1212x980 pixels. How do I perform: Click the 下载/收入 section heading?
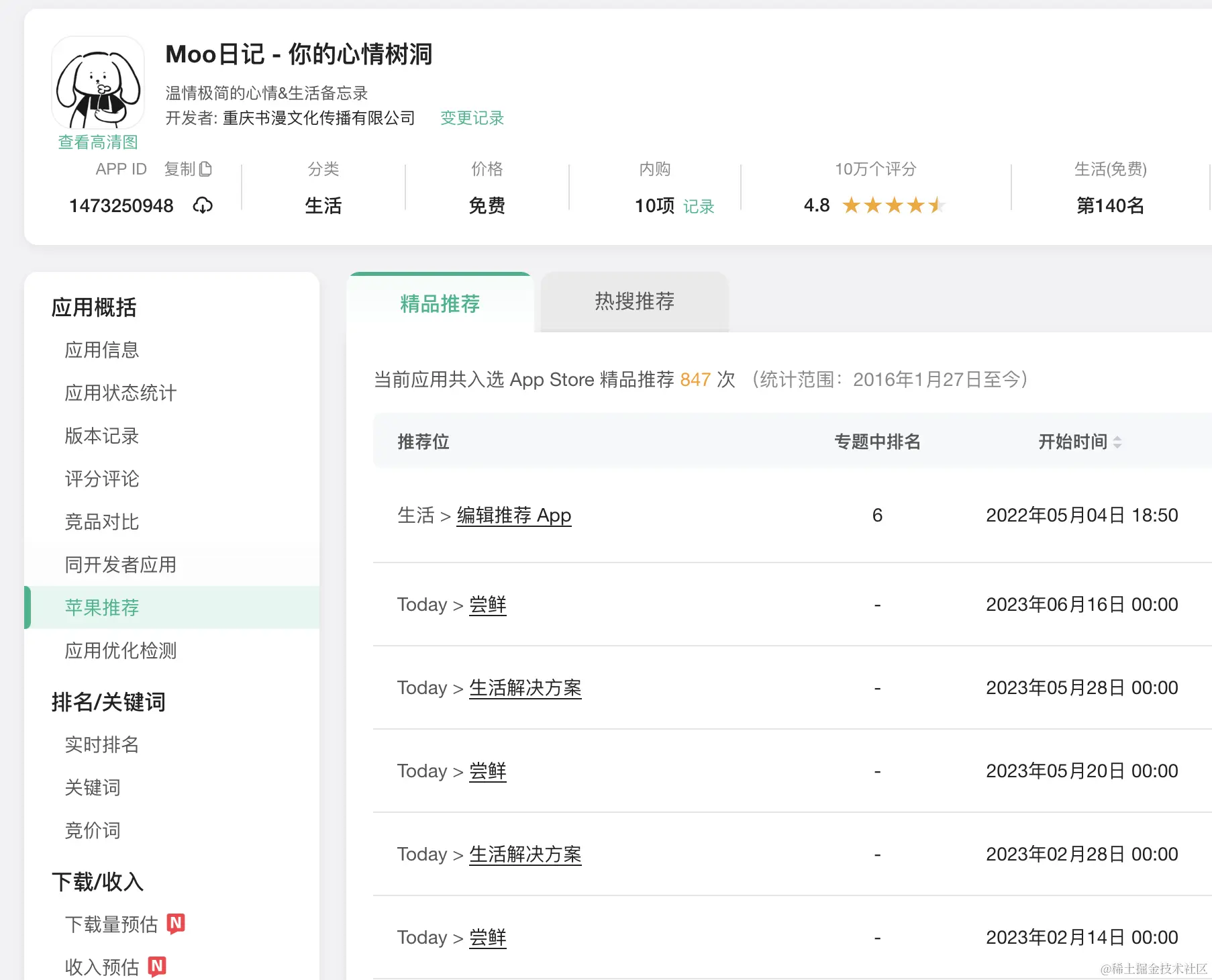(x=98, y=882)
